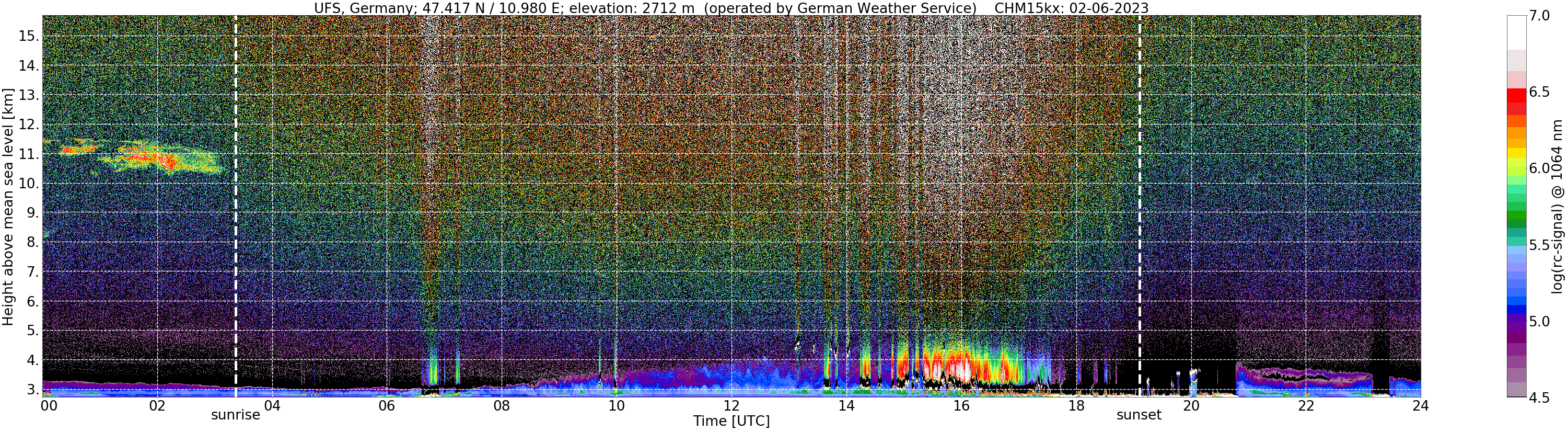
Task: Click the height axis tick "7."
Action: [x=32, y=272]
